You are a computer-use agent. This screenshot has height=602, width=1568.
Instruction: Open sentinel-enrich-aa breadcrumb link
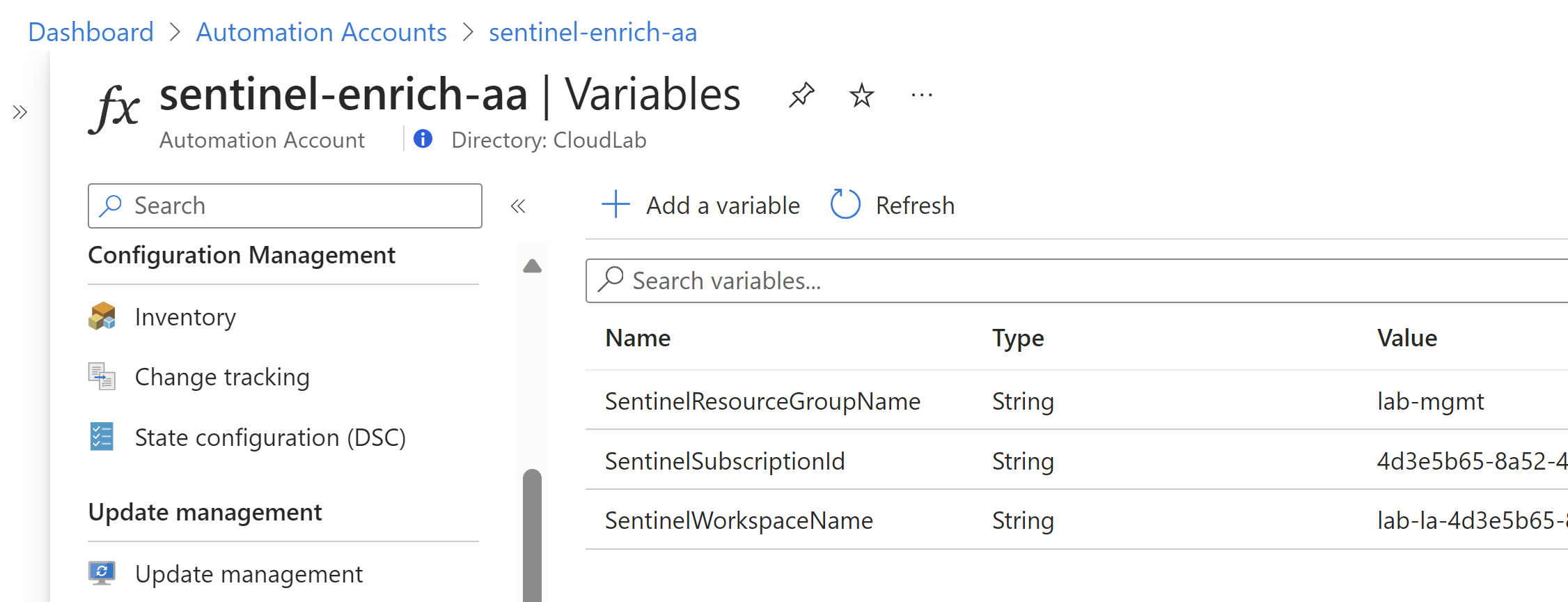593,32
